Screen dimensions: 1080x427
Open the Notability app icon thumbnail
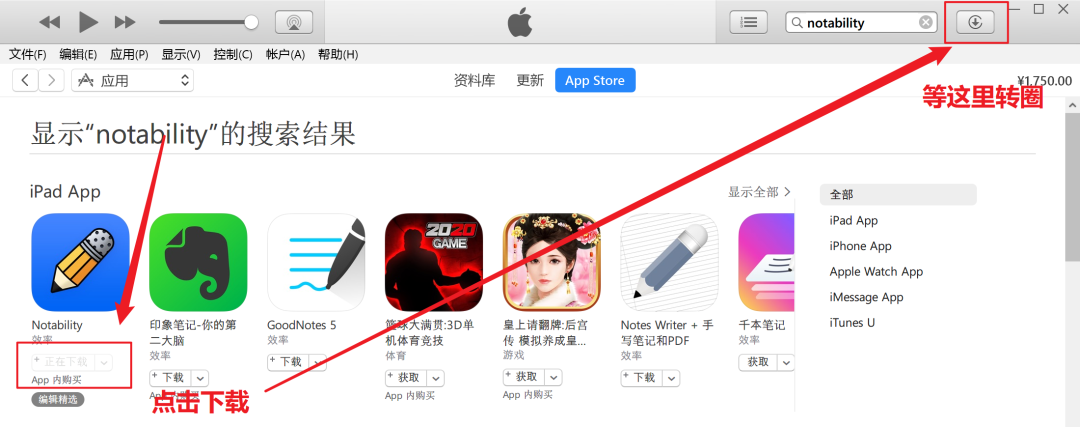point(81,262)
